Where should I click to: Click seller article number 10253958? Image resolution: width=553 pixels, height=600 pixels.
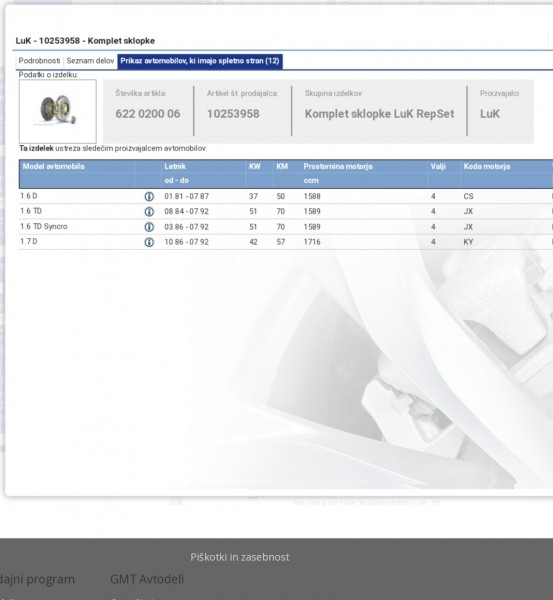pos(233,114)
